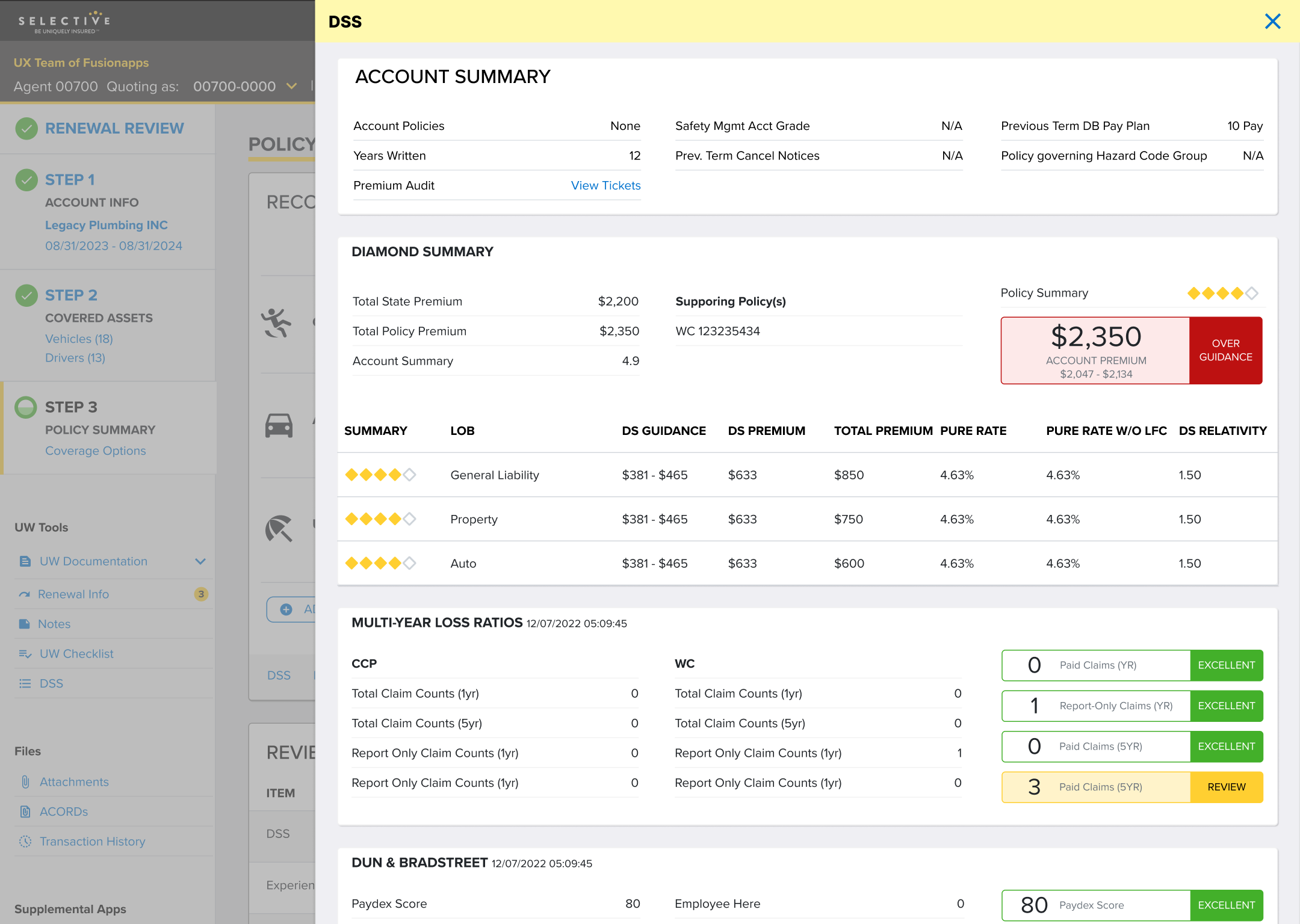The height and width of the screenshot is (924, 1300).
Task: Click the yellow REVIEW Paid Claims (5YR) card
Action: [x=1132, y=787]
